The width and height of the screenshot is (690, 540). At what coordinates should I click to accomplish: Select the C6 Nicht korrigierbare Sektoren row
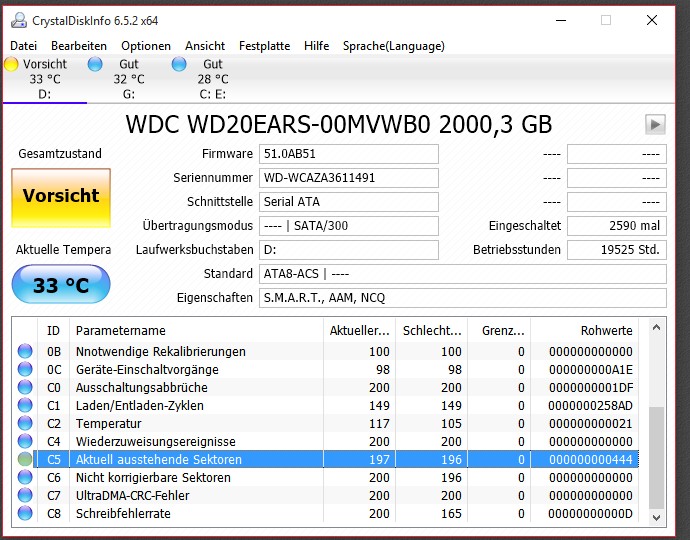pos(326,478)
